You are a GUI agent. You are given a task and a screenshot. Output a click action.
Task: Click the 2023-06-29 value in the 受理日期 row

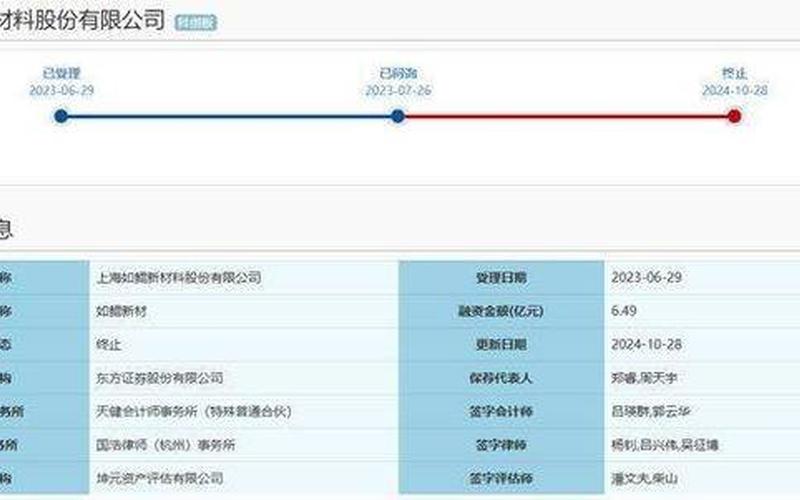tap(646, 278)
